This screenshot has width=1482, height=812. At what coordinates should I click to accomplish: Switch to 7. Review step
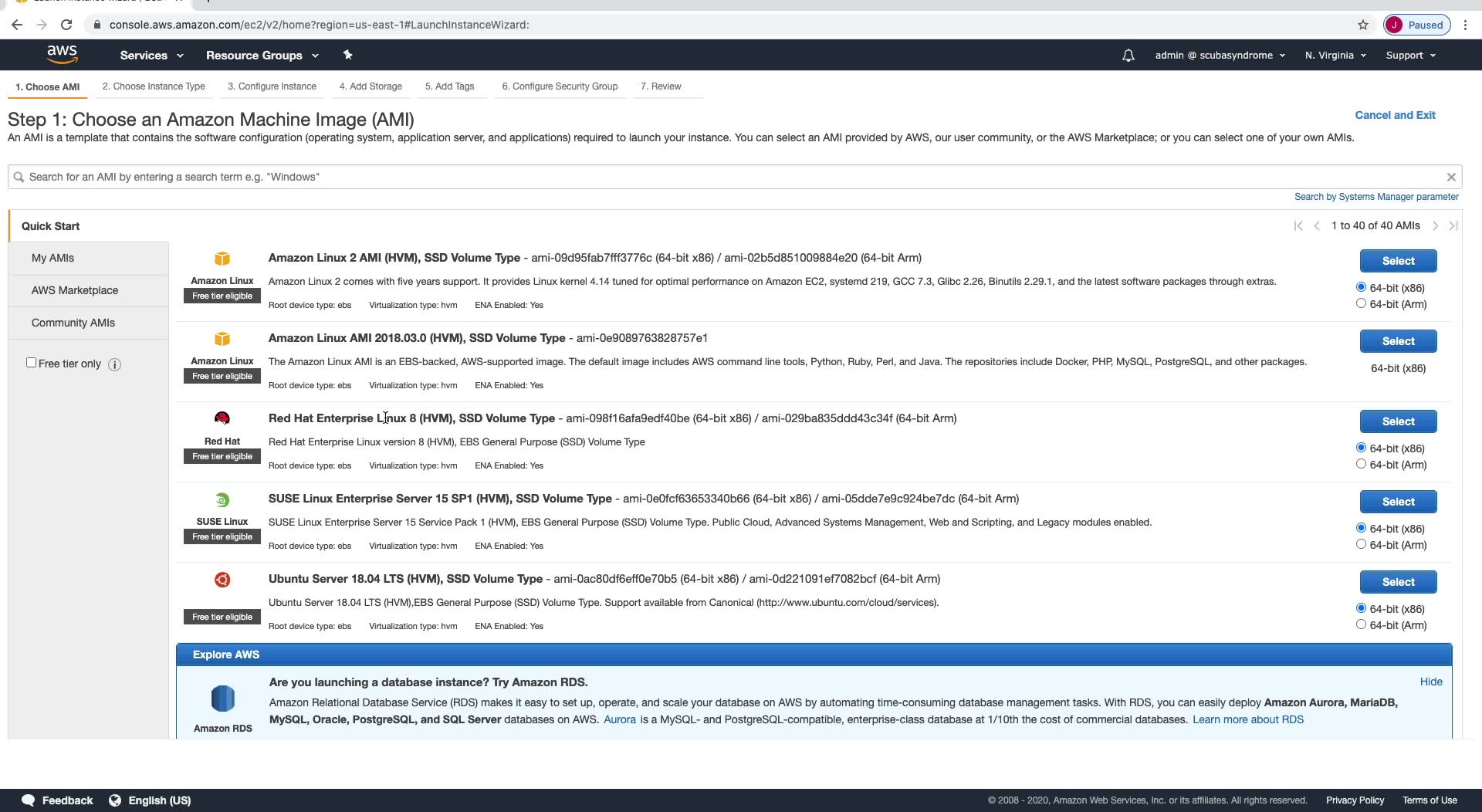[x=661, y=86]
